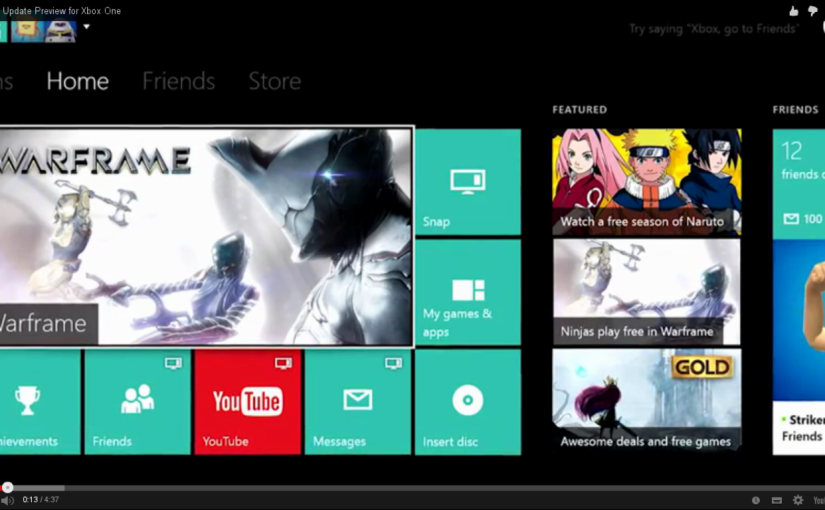This screenshot has height=510, width=825.
Task: Click the video progress bar
Action: pos(412,488)
